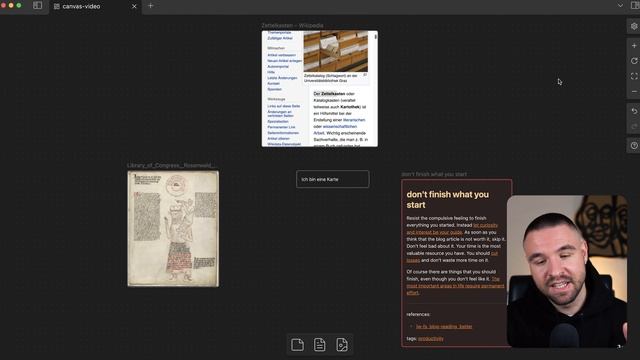Viewport: 640px width, 360px height.
Task: Redo the canvas action
Action: point(634,126)
